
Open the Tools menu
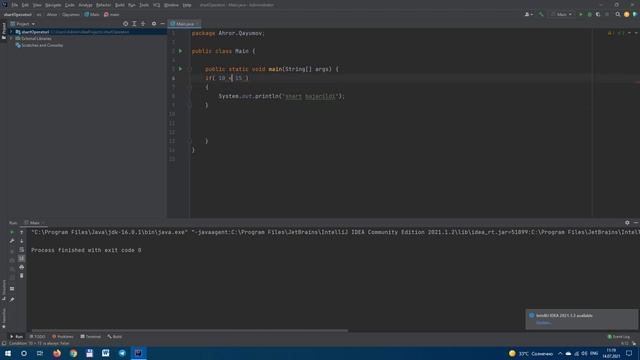click(144, 5)
